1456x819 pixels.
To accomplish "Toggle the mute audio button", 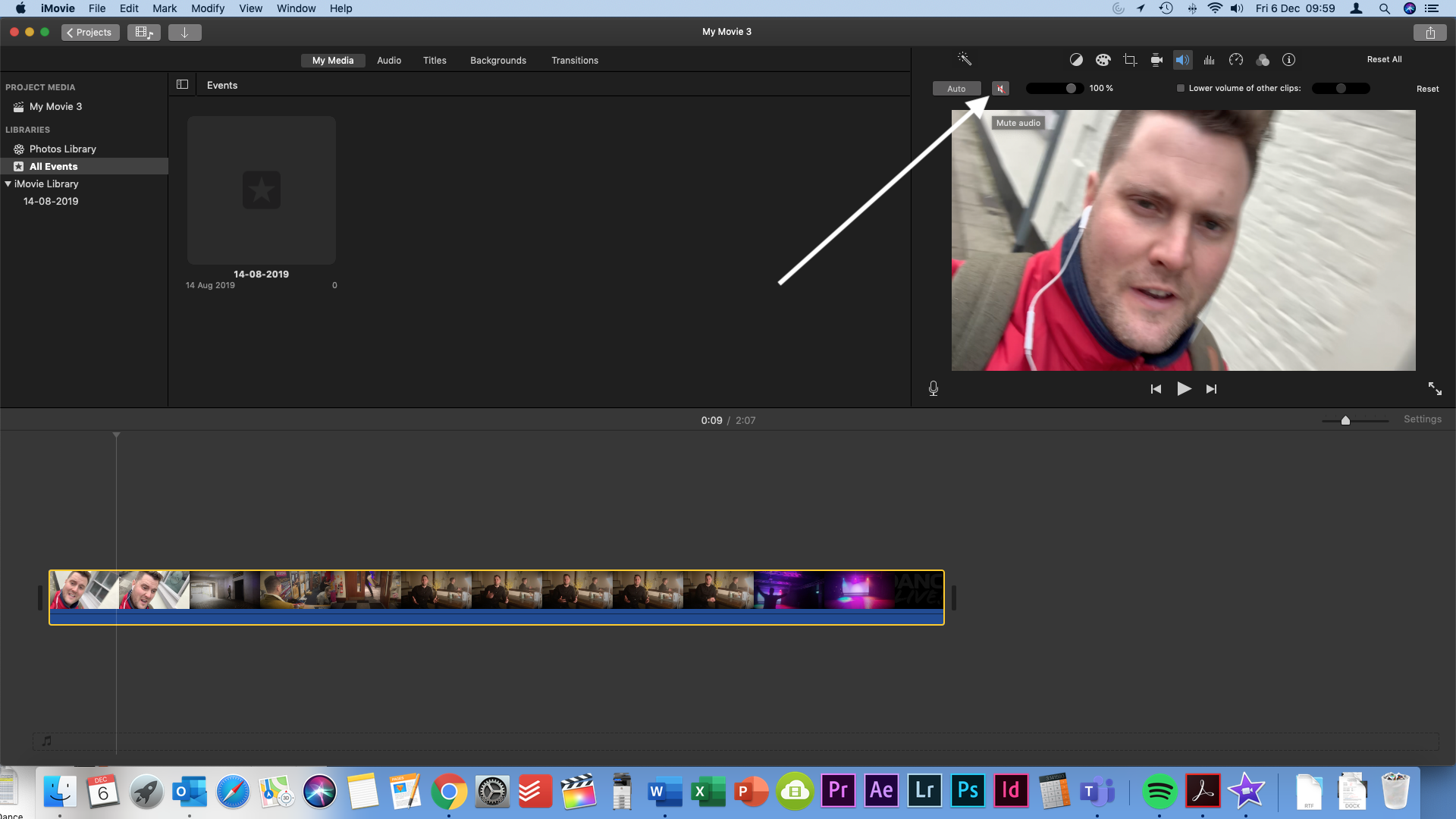I will pyautogui.click(x=1001, y=89).
